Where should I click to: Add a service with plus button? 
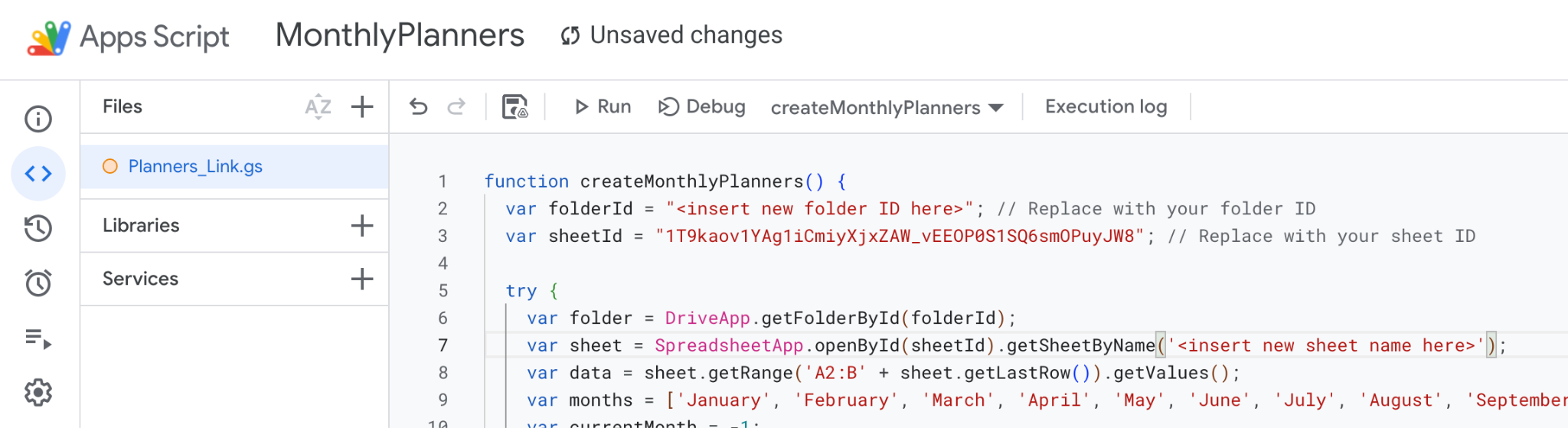click(362, 279)
